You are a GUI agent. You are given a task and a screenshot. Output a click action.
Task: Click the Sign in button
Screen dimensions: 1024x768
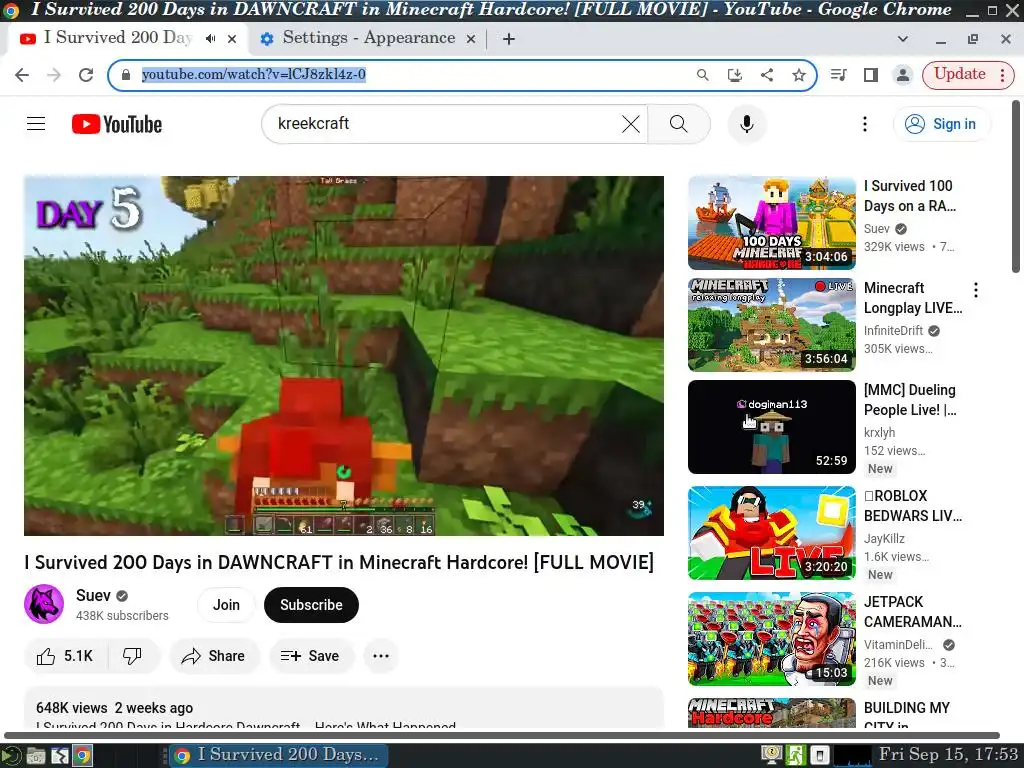pyautogui.click(x=942, y=123)
